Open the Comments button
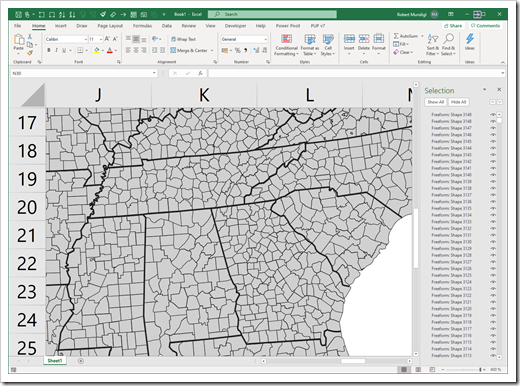Screen dimensions: 520x386 click(485, 26)
